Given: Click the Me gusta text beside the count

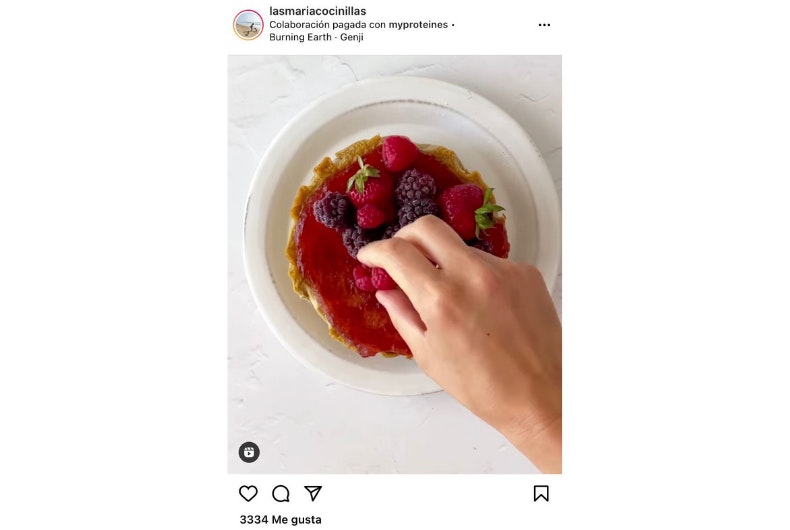Looking at the screenshot, I should coord(296,519).
